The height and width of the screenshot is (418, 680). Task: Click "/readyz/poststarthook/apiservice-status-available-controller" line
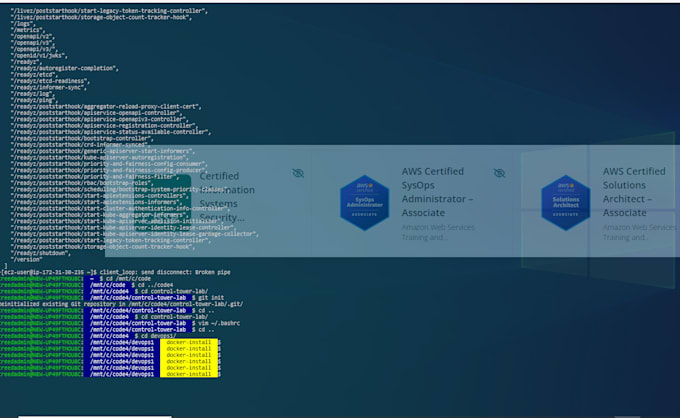pos(111,132)
